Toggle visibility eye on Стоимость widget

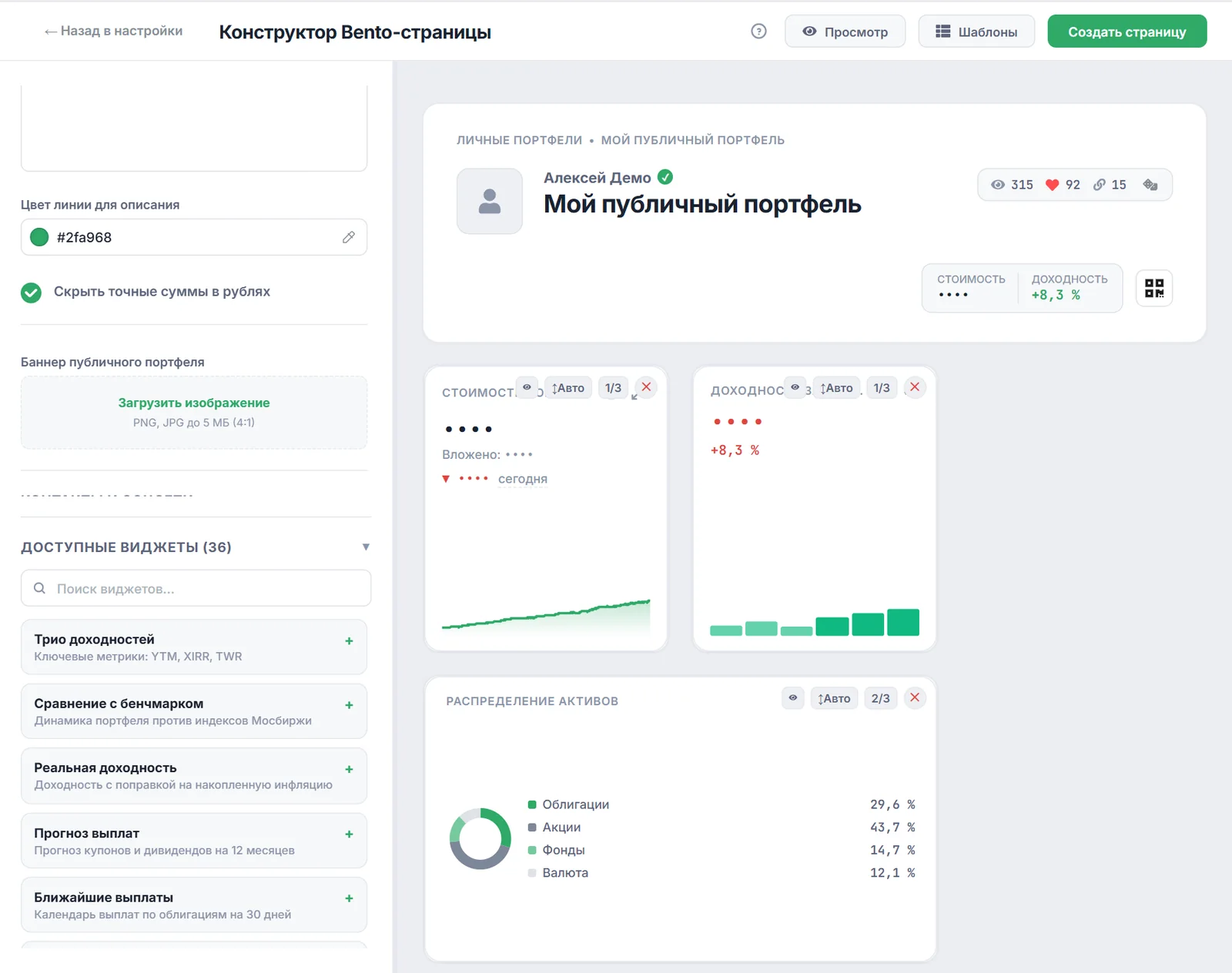point(527,387)
